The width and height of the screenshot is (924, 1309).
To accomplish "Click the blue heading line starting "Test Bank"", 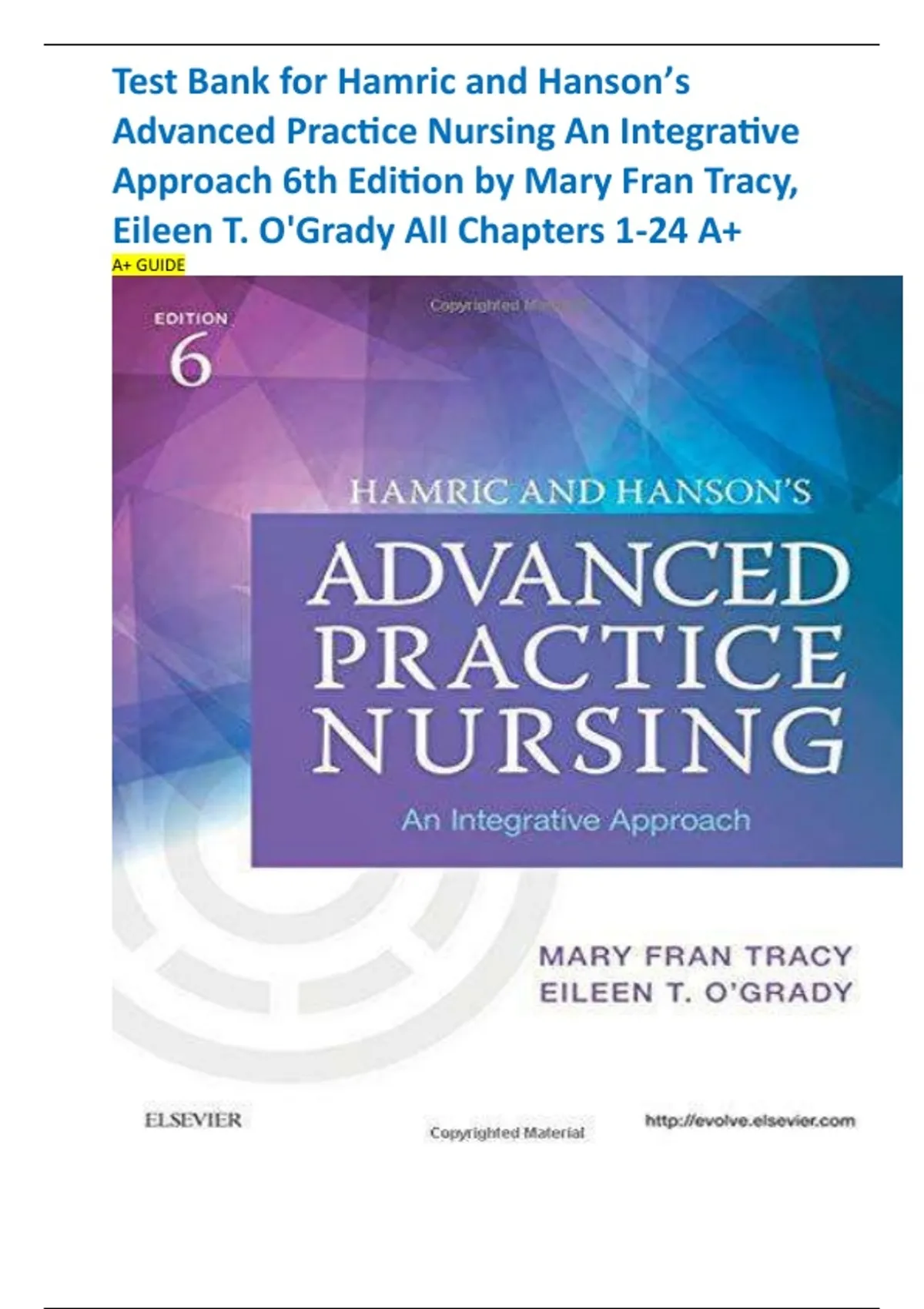I will pos(400,82).
